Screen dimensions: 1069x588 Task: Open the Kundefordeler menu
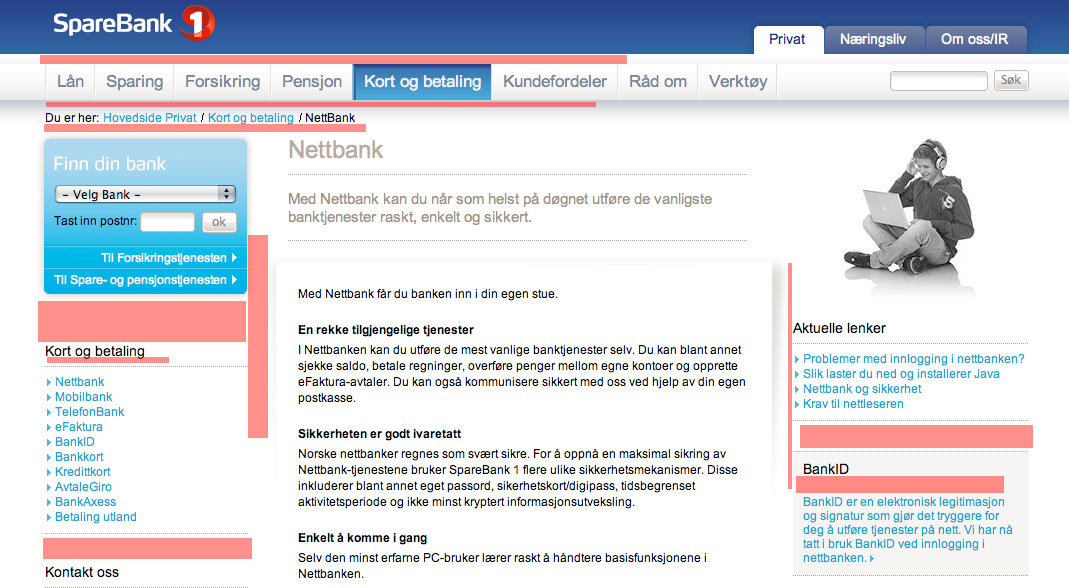554,82
